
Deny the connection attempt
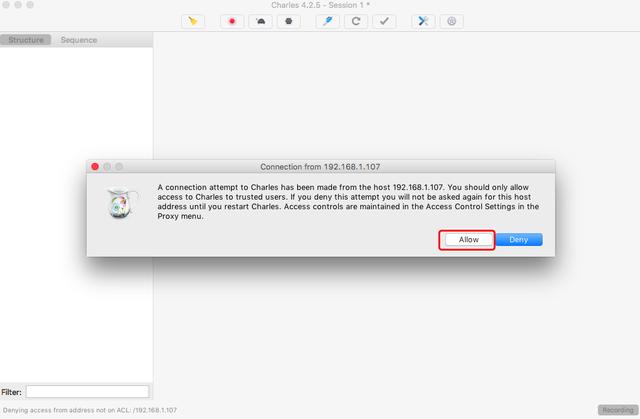pyautogui.click(x=519, y=239)
